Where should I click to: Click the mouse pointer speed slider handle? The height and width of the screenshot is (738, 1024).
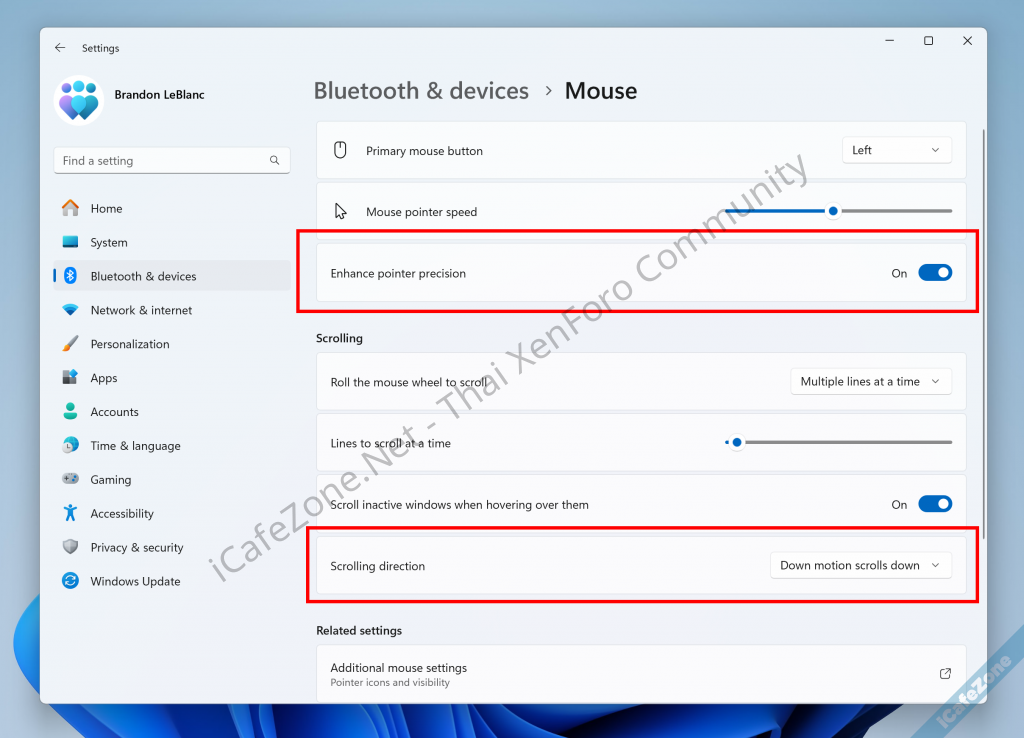(x=833, y=211)
